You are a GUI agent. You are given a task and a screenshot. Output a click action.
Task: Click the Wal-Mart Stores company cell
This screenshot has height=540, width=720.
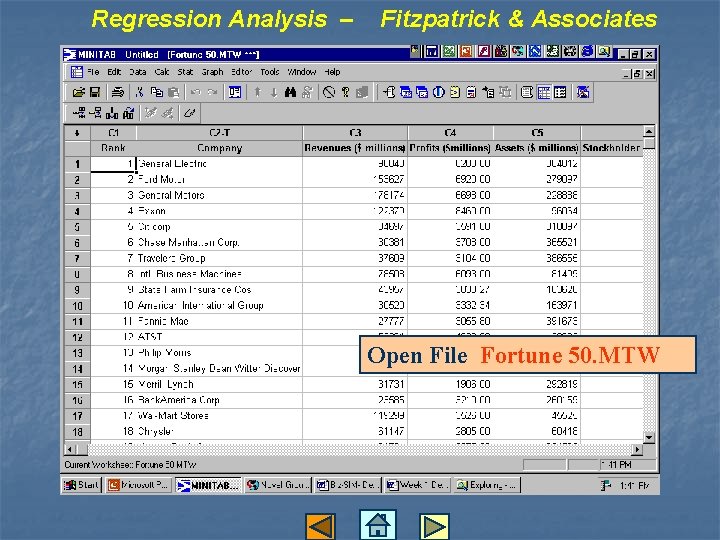click(x=219, y=416)
